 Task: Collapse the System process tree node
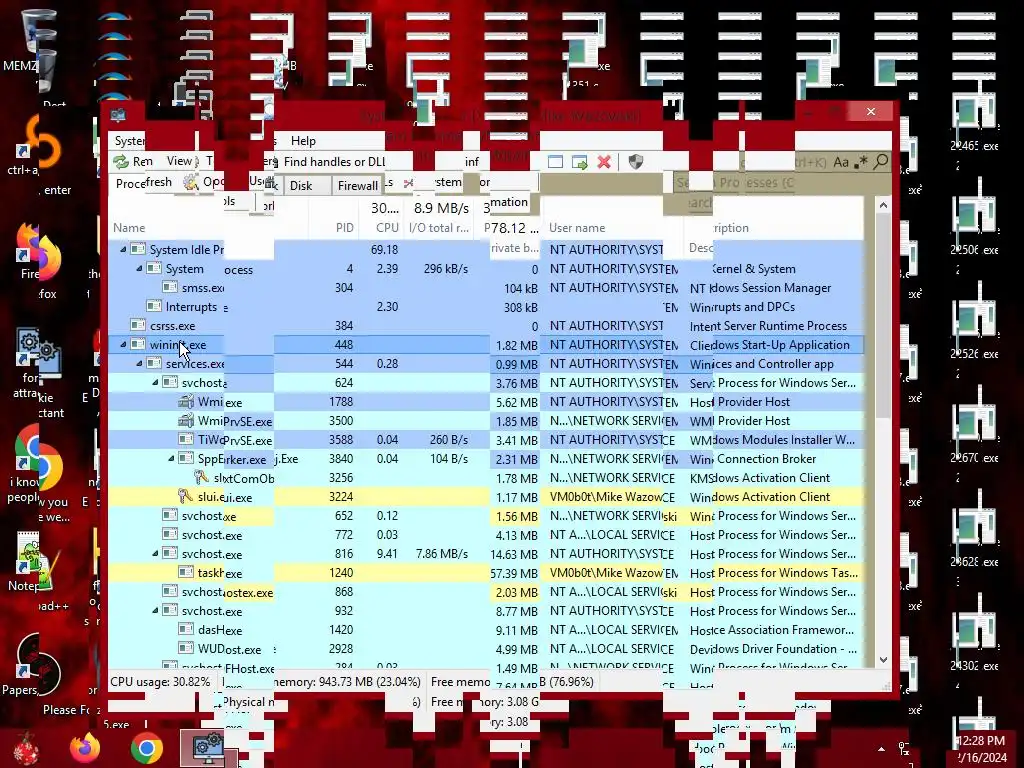point(139,268)
